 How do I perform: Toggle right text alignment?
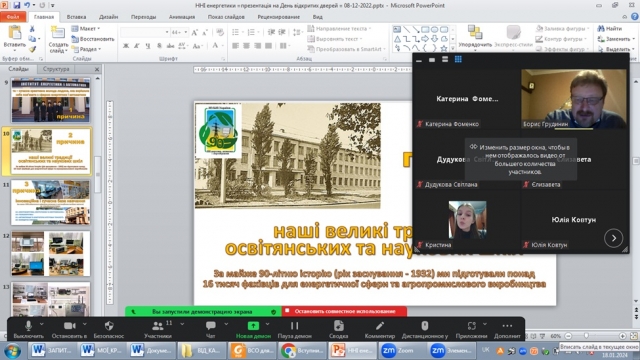coord(258,46)
